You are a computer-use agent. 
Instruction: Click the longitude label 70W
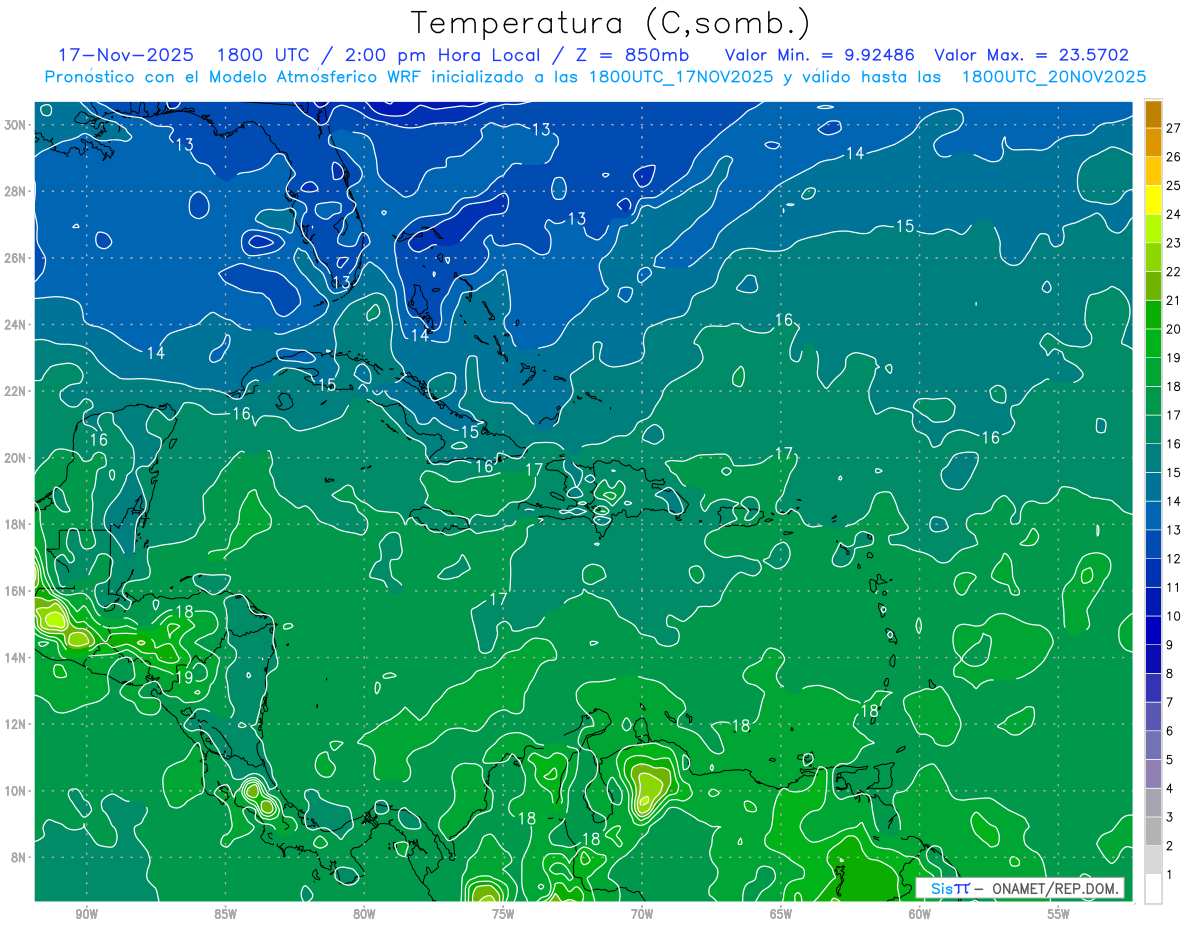pos(642,914)
